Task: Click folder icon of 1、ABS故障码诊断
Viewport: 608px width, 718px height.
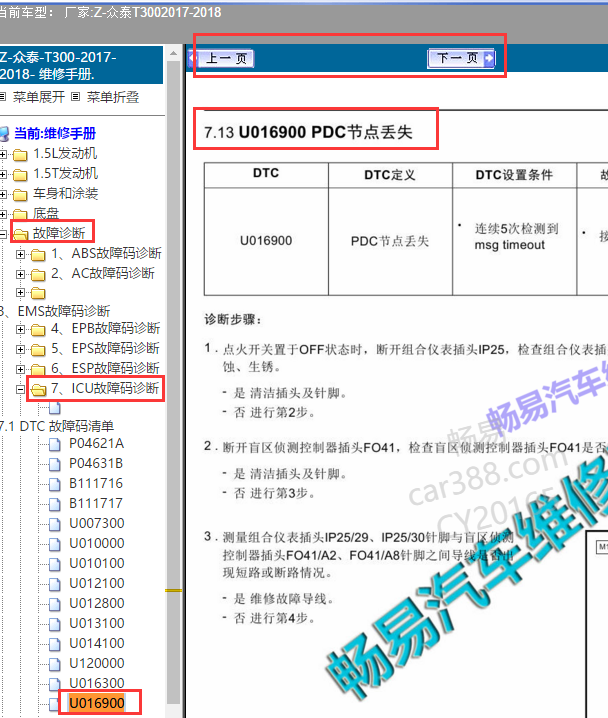Action: point(38,254)
